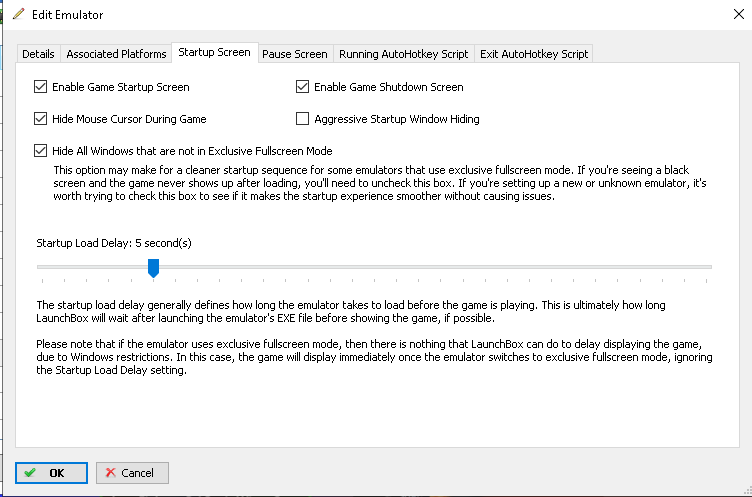Screen dimensions: 752x497
Task: Click the Startup Load Delay slider thumb
Action: [x=153, y=268]
